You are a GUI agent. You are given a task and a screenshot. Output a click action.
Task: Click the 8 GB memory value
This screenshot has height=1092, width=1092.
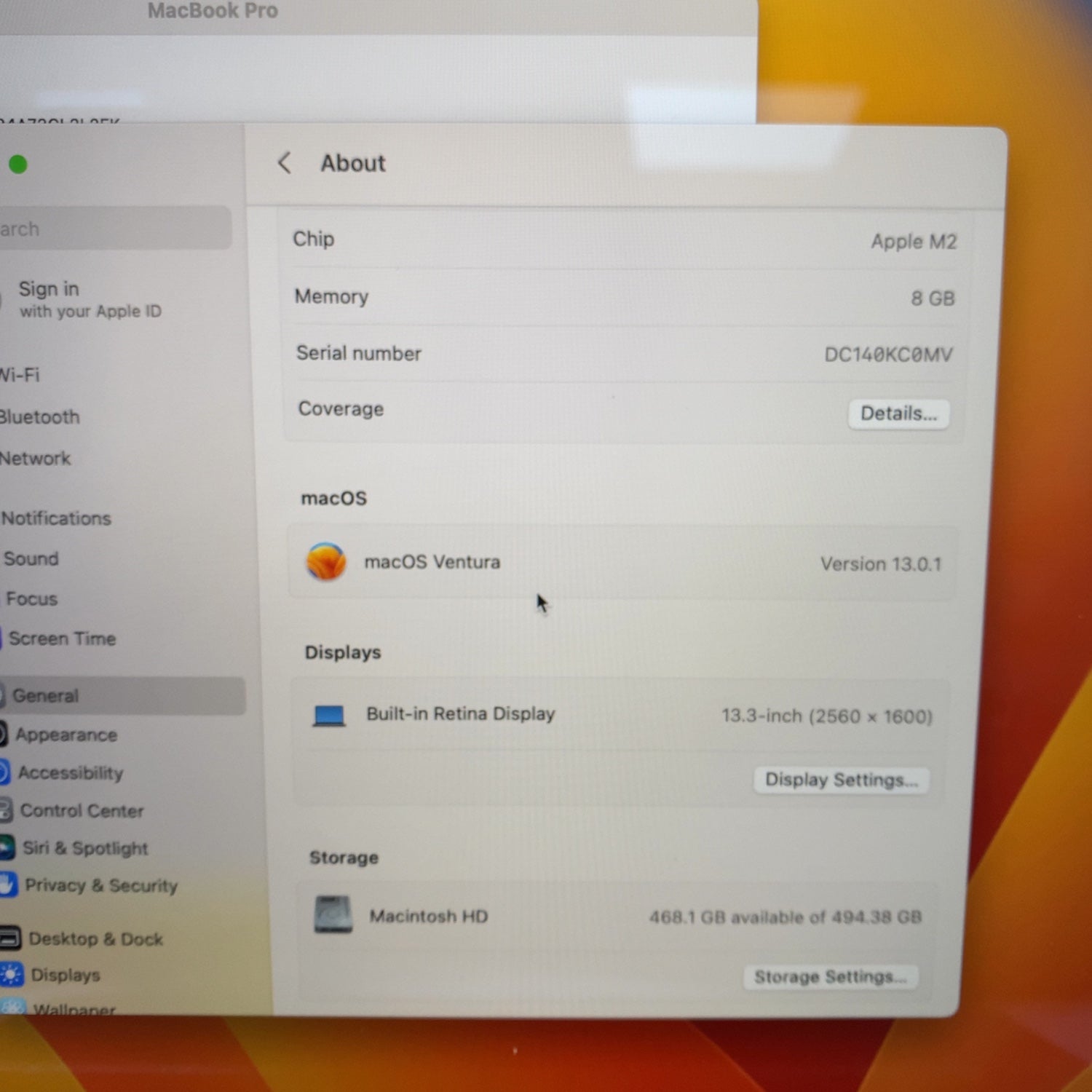tap(933, 298)
